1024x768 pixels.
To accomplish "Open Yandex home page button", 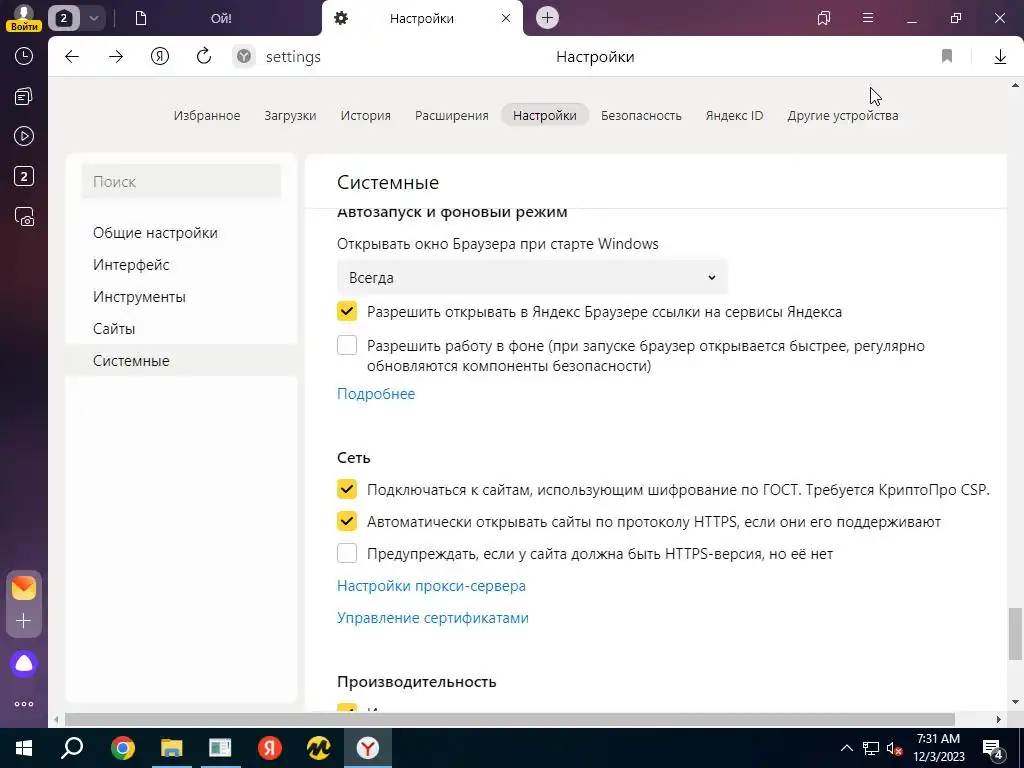I will click(160, 57).
